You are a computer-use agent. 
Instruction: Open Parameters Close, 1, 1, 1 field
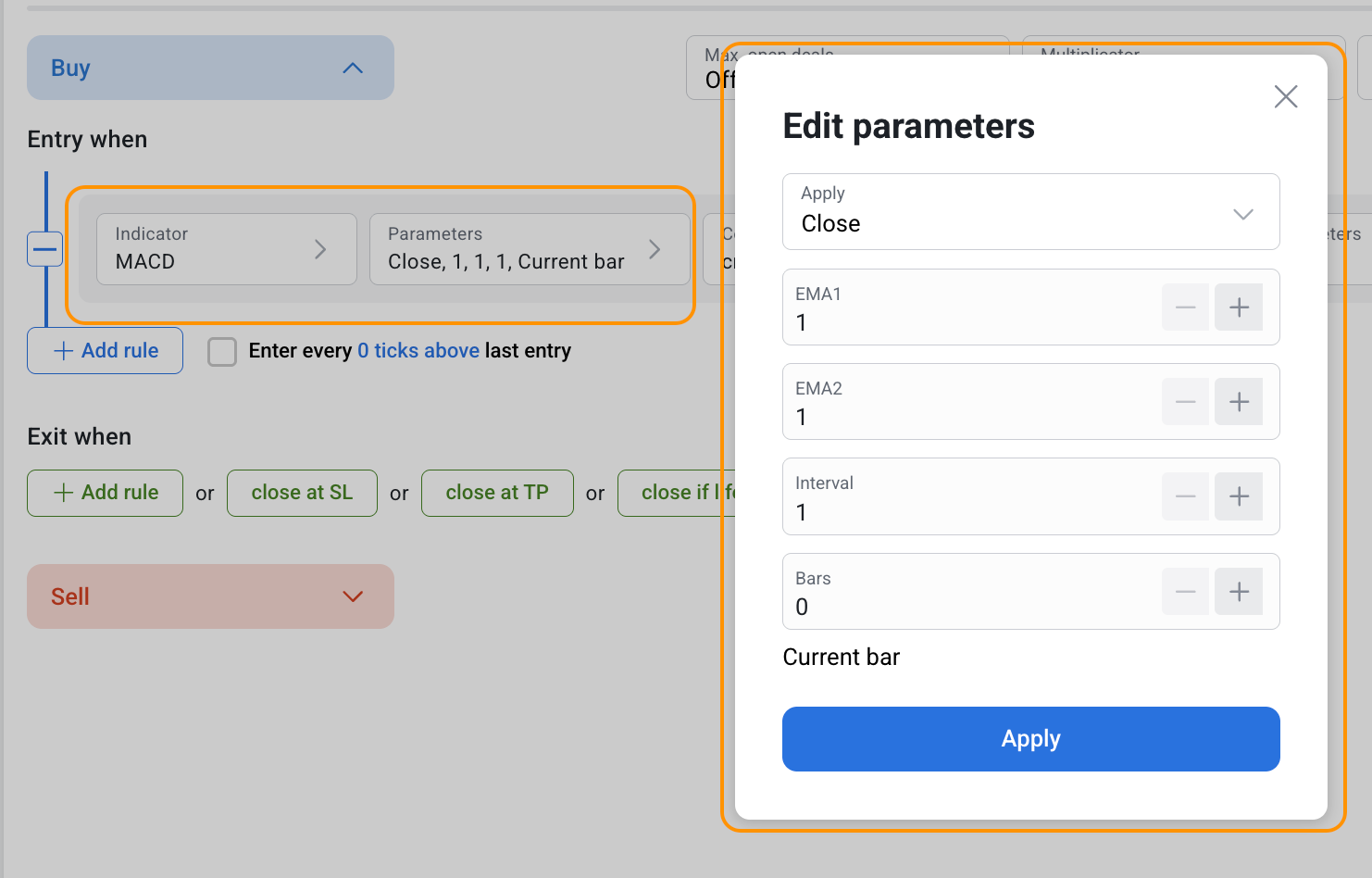tap(529, 249)
